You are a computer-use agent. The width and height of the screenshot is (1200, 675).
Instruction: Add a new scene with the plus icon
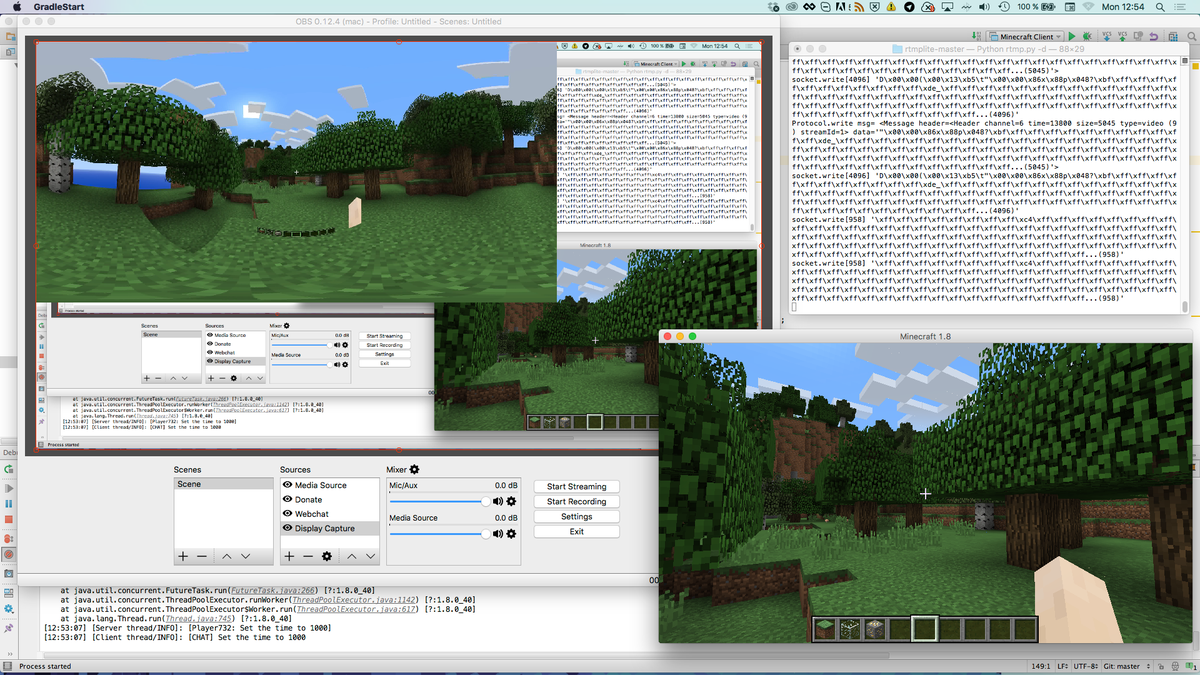click(x=183, y=555)
